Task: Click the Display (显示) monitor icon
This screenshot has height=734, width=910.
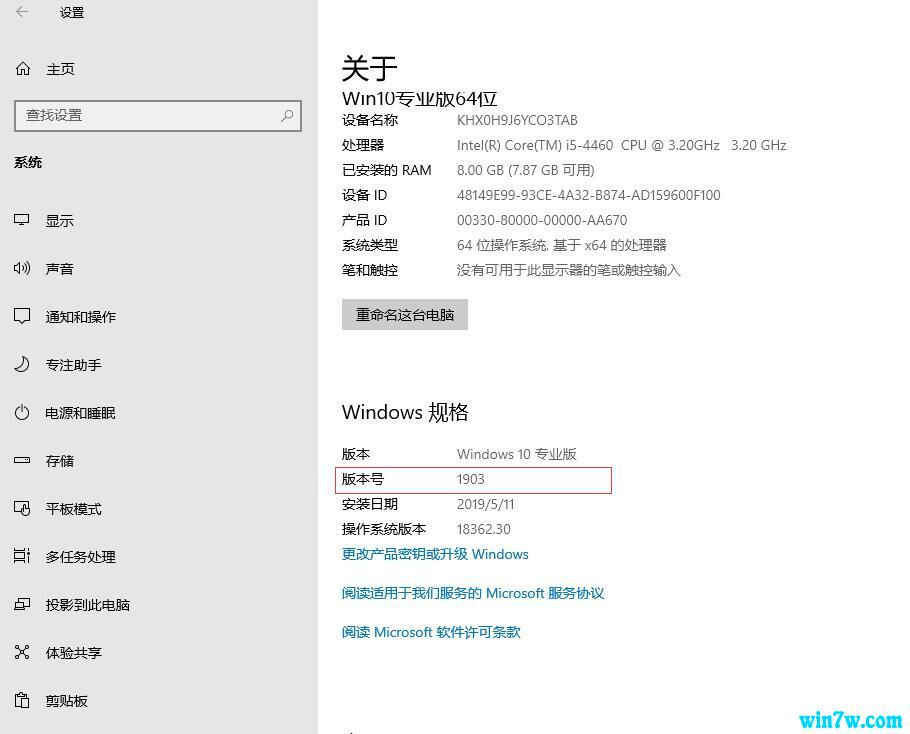Action: pos(22,221)
